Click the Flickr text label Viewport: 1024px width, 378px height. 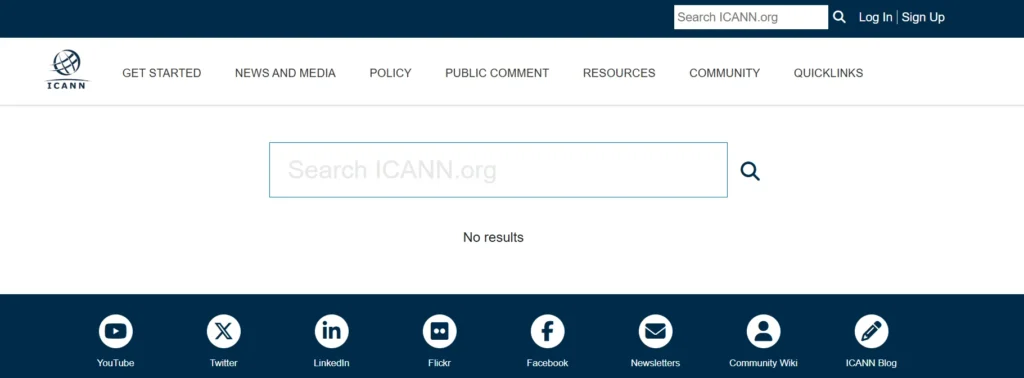[440, 363]
